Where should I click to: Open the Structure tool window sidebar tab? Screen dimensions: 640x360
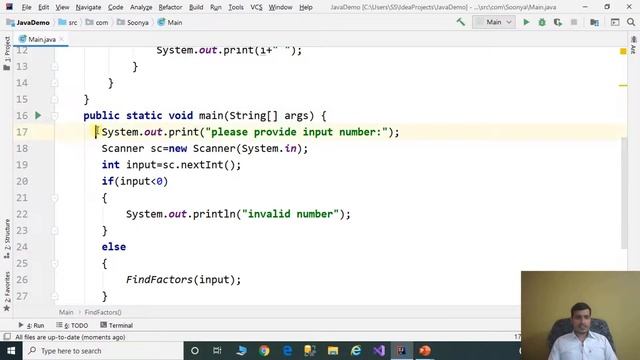point(7,239)
